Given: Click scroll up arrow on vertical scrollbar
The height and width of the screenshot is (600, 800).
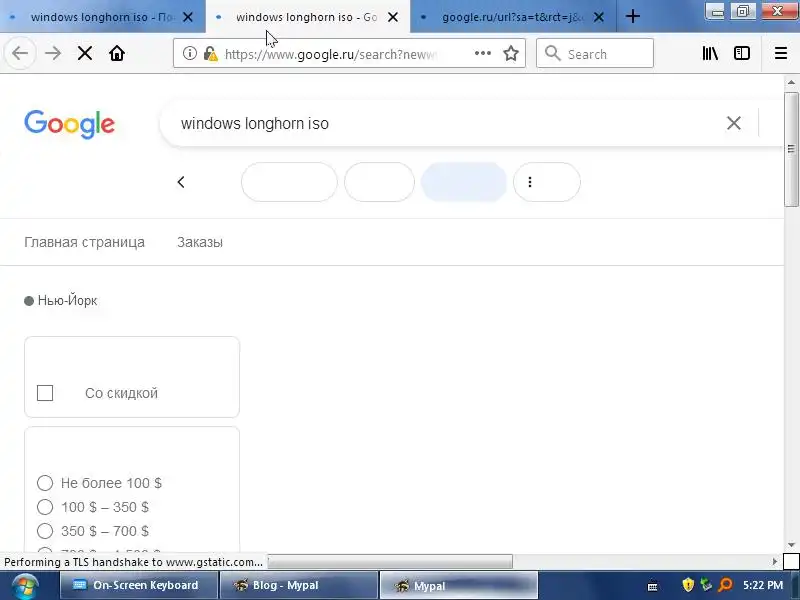Looking at the screenshot, I should pos(791,82).
